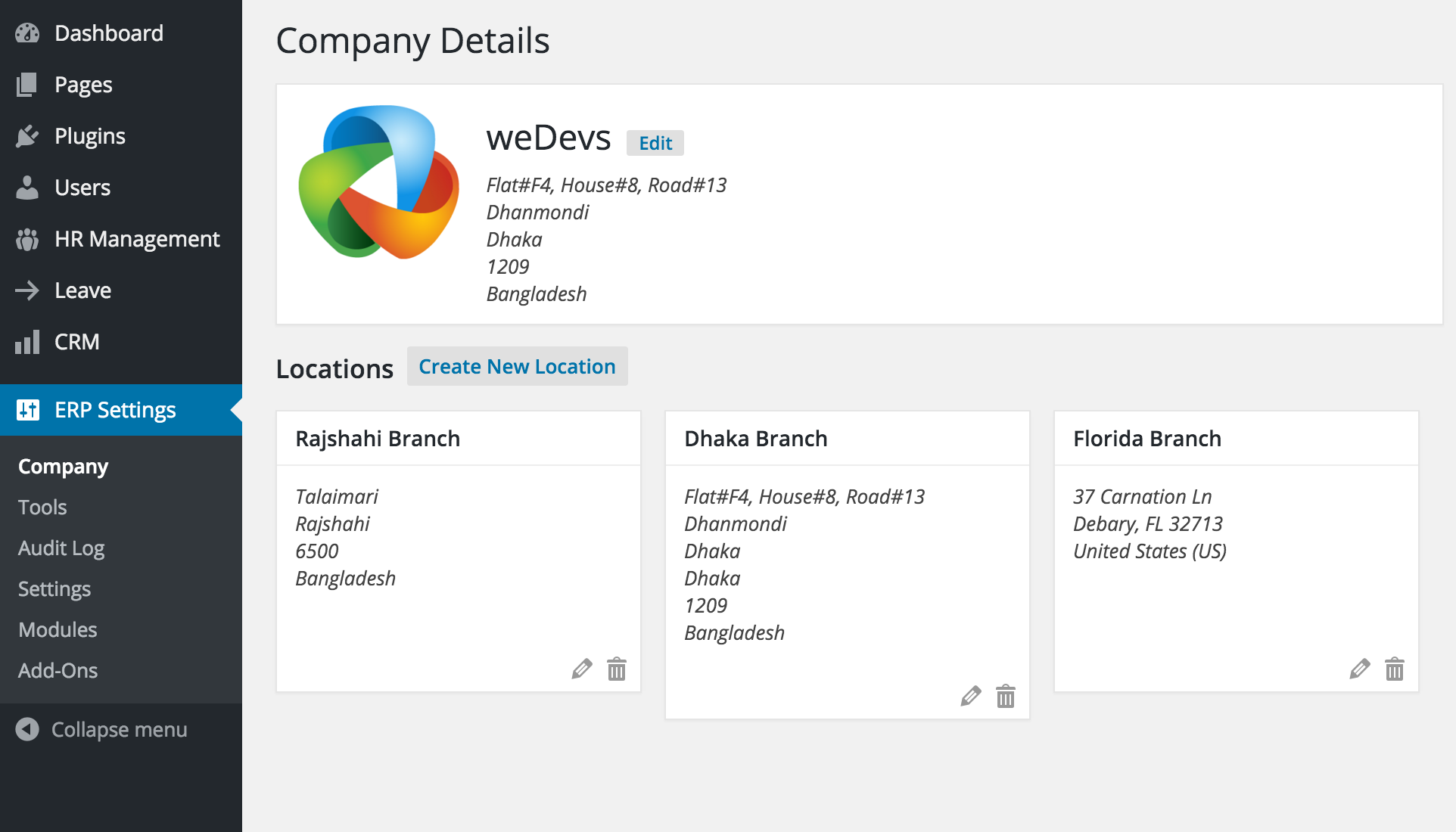Open the Users menu
This screenshot has width=1456, height=832.
pos(121,188)
